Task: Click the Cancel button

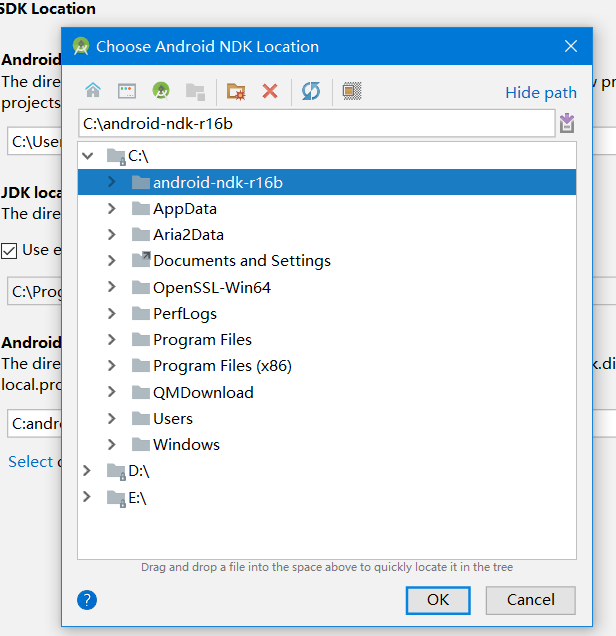Action: pos(530,600)
